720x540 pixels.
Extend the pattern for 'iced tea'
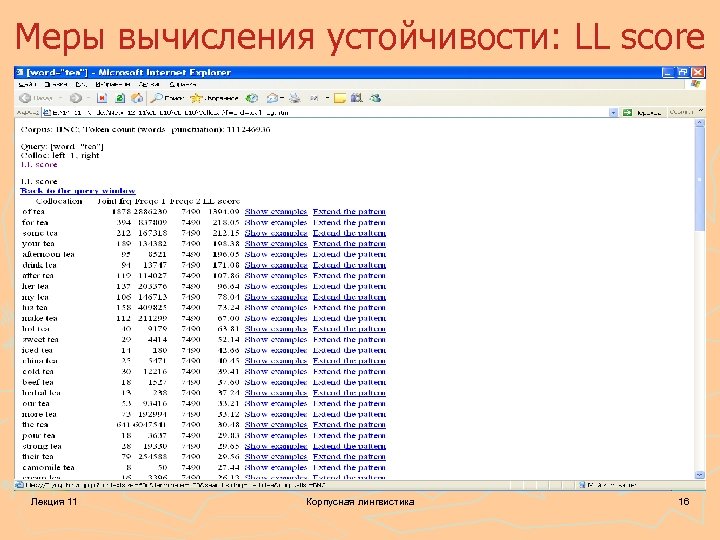(x=349, y=350)
